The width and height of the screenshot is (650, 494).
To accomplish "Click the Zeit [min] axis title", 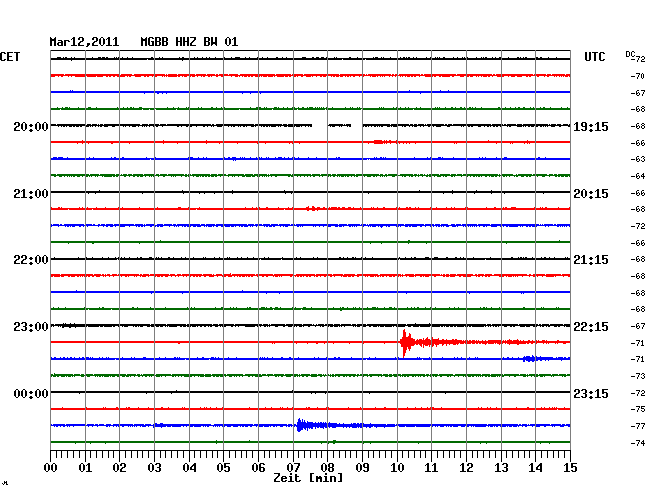I will tap(308, 478).
